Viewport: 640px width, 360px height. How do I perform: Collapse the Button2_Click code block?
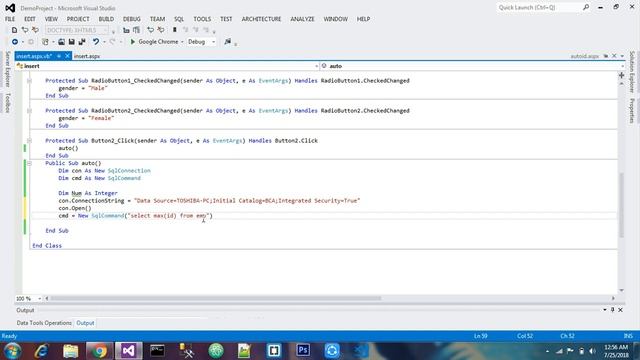pyautogui.click(x=29, y=141)
